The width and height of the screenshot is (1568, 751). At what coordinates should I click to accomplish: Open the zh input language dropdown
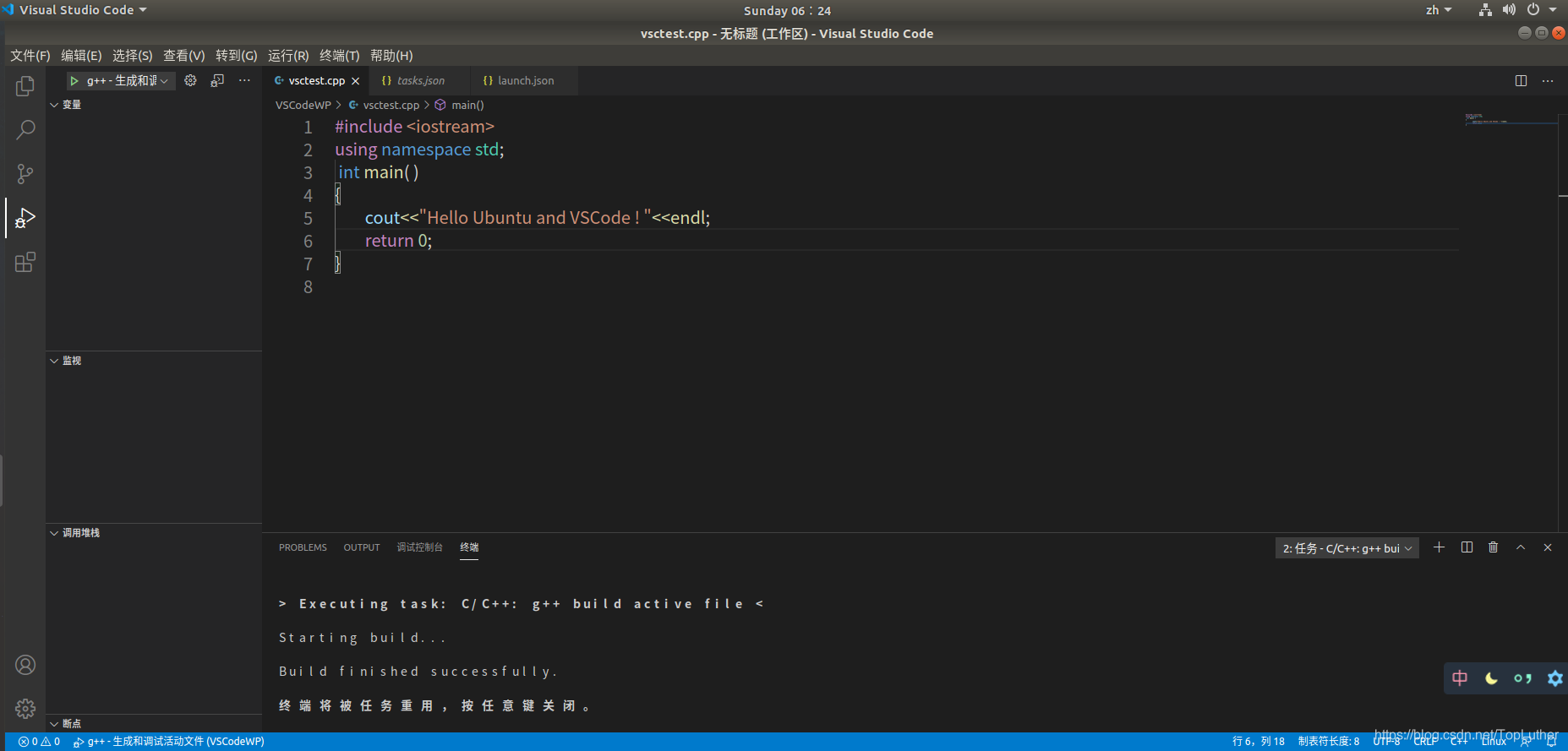coord(1439,10)
